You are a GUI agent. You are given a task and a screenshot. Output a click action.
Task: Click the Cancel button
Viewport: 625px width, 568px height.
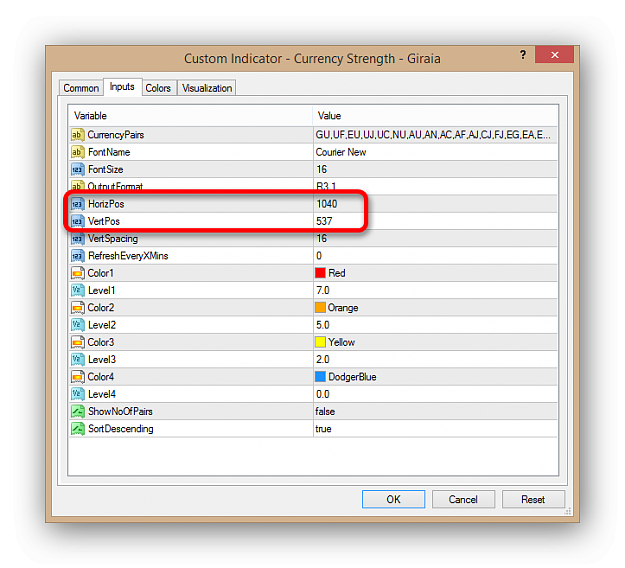(x=463, y=499)
